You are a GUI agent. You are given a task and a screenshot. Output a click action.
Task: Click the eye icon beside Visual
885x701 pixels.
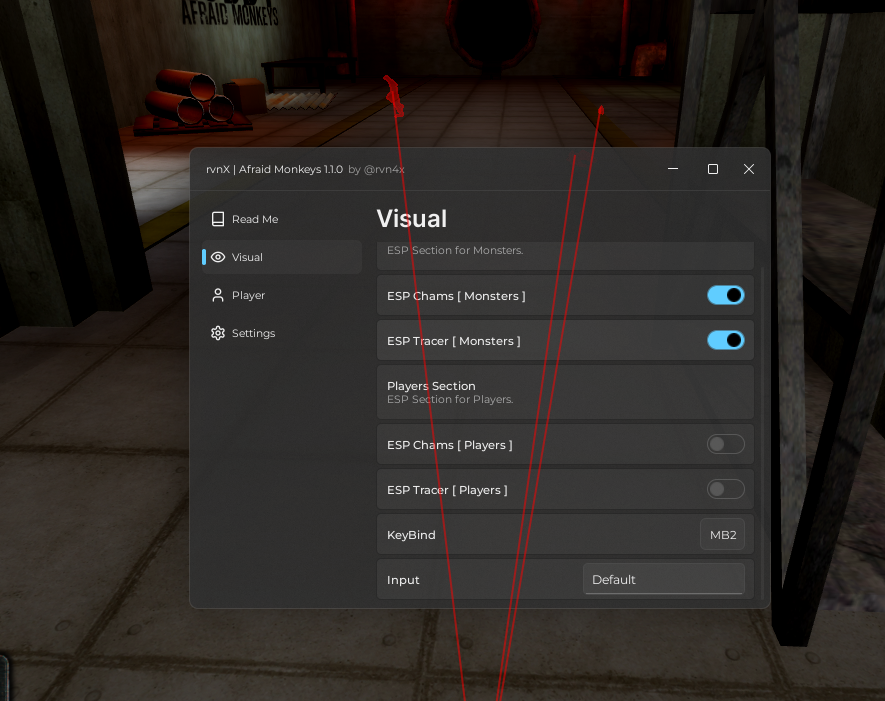218,257
